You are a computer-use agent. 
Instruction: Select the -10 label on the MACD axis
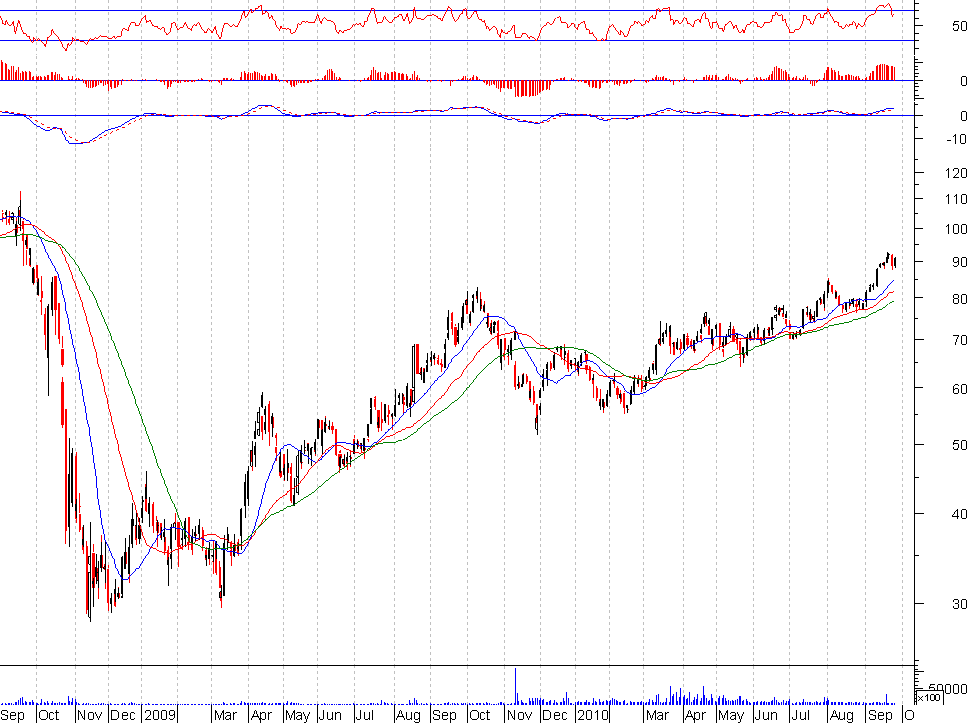957,139
